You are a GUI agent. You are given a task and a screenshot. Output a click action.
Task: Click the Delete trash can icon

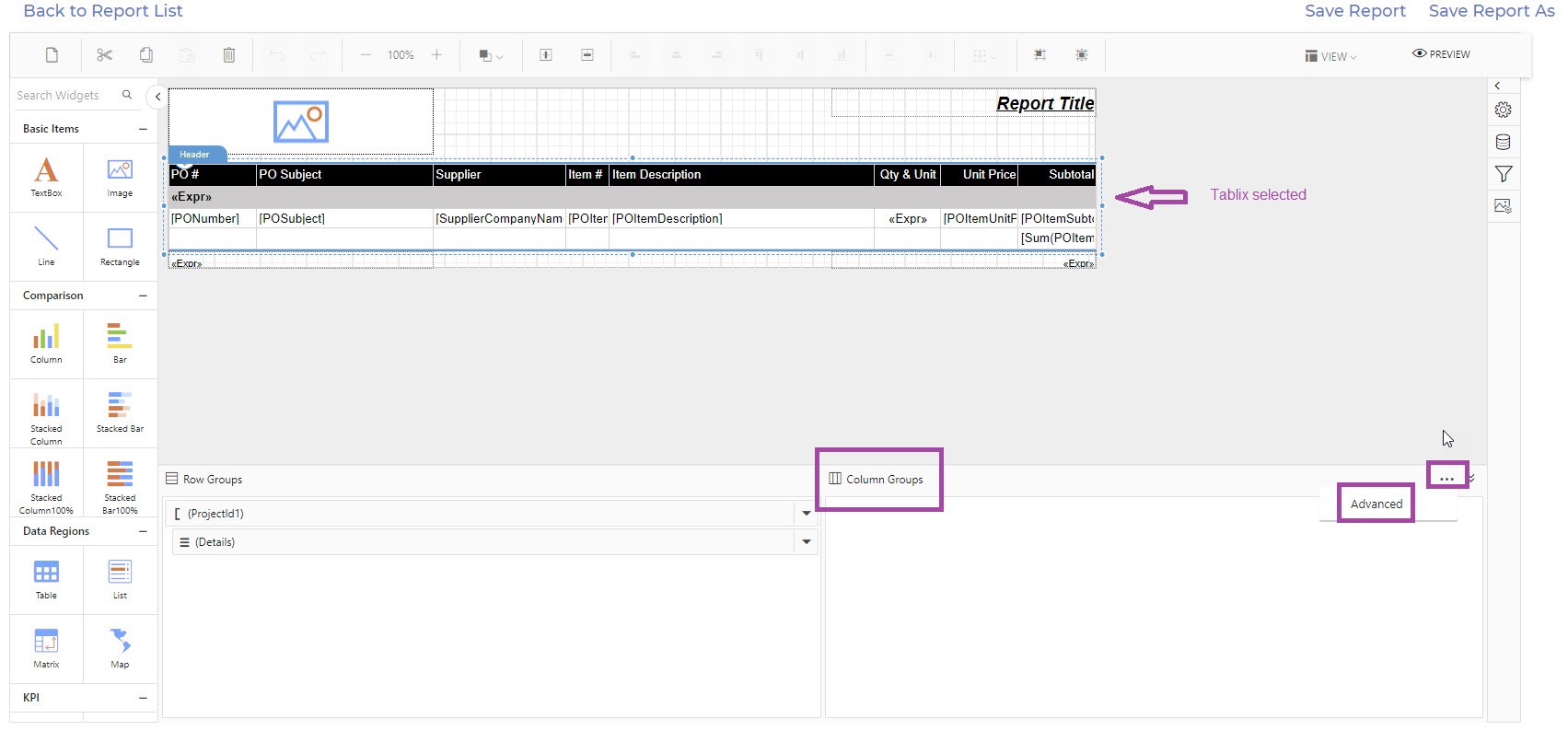tap(229, 55)
